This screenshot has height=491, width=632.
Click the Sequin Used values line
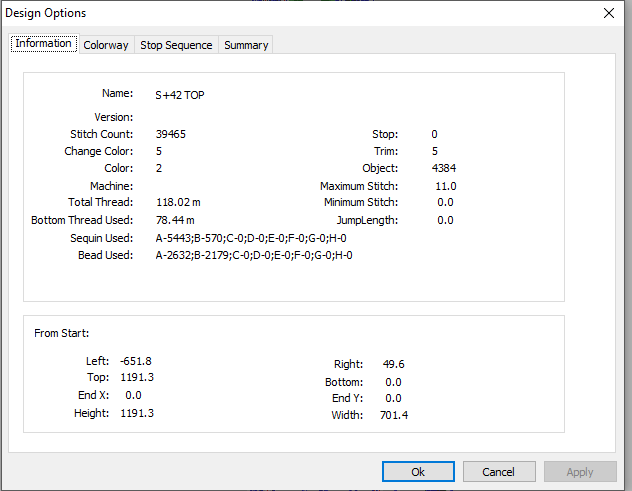pos(251,238)
